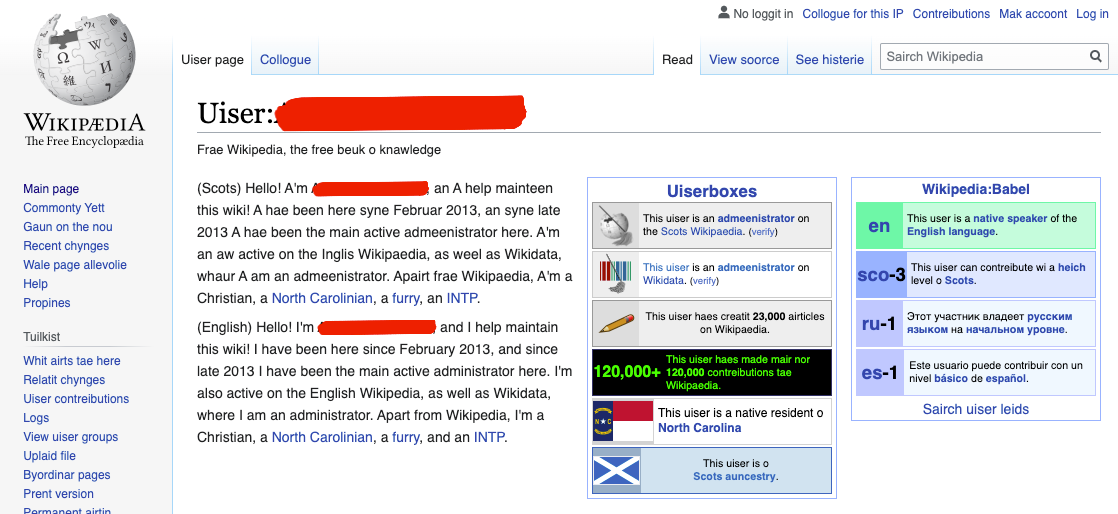Switch to the Collogue tab
This screenshot has width=1118, height=514.
[x=285, y=60]
